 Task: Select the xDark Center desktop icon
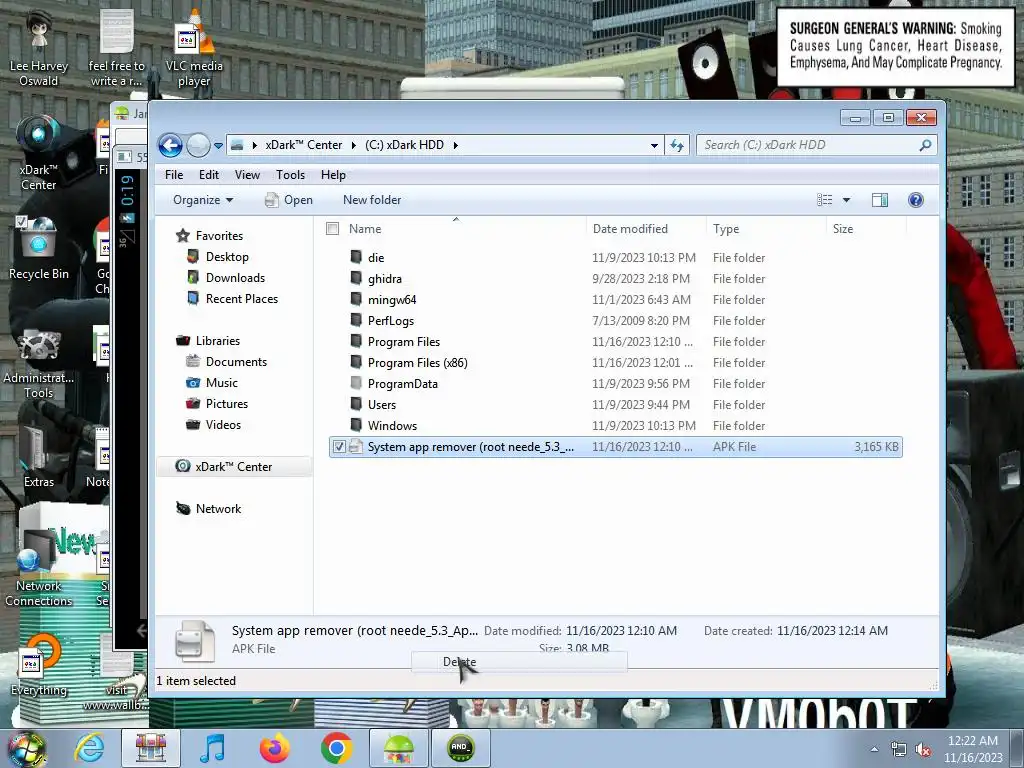(x=39, y=153)
